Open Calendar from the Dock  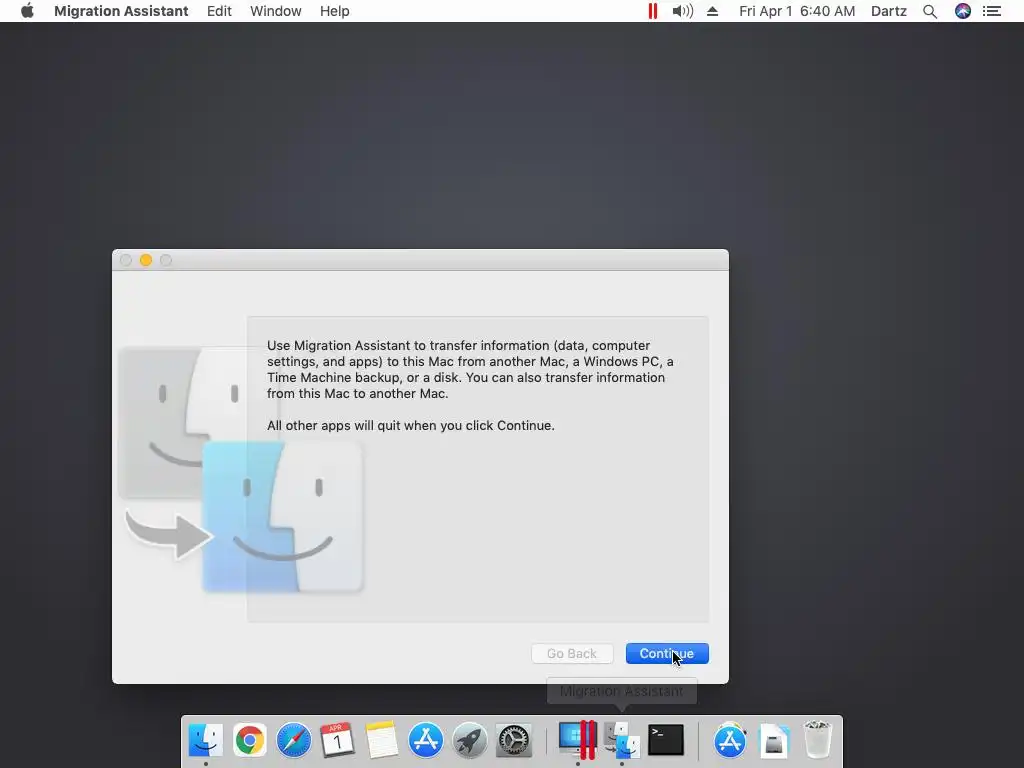tap(337, 740)
